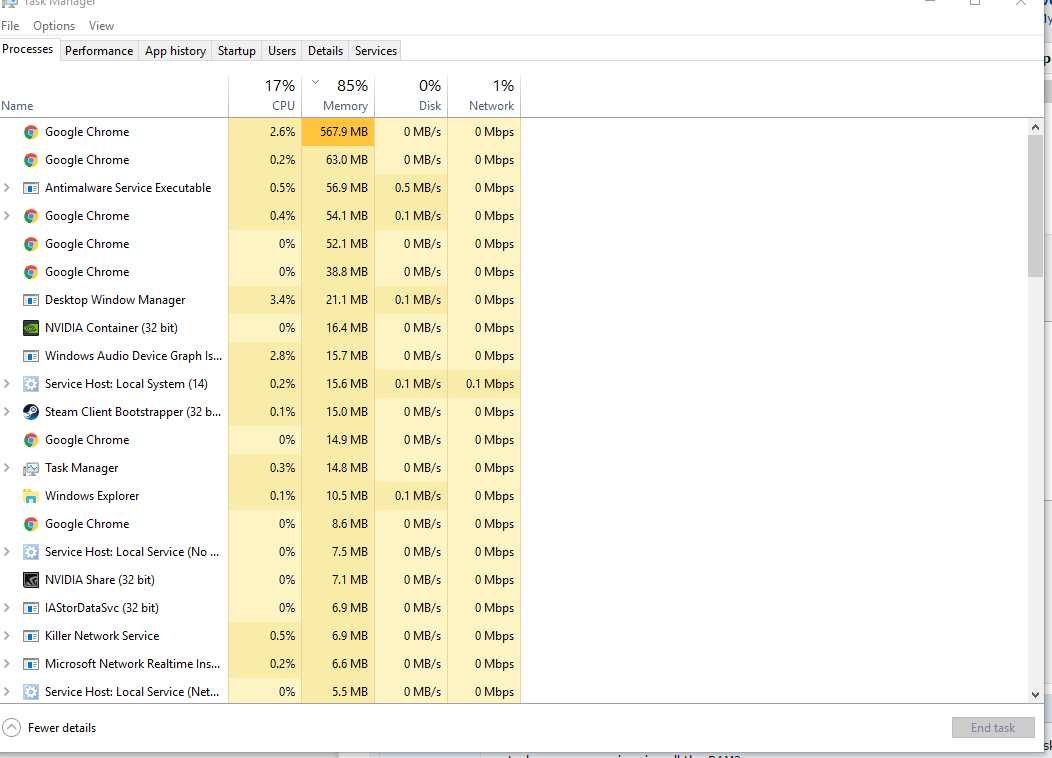Screen dimensions: 1052x758
Task: Click Chrome icon of the 38.8 MB process
Action: [x=31, y=272]
